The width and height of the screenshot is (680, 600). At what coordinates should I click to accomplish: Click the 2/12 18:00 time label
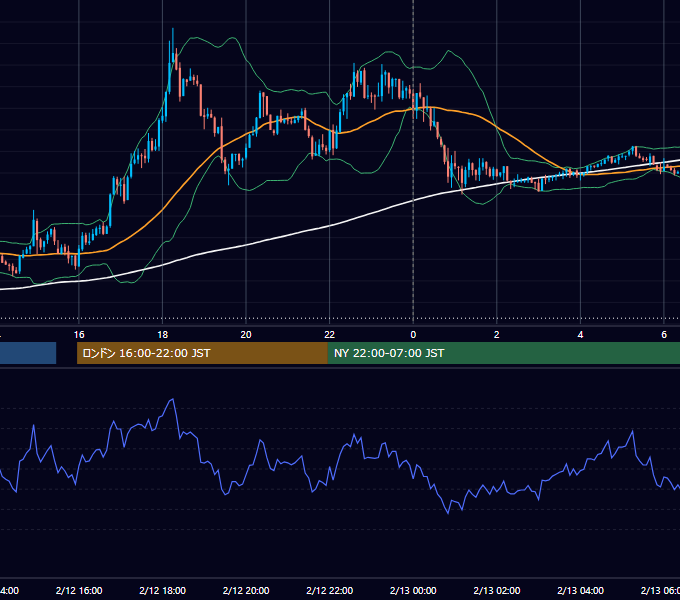(x=163, y=590)
